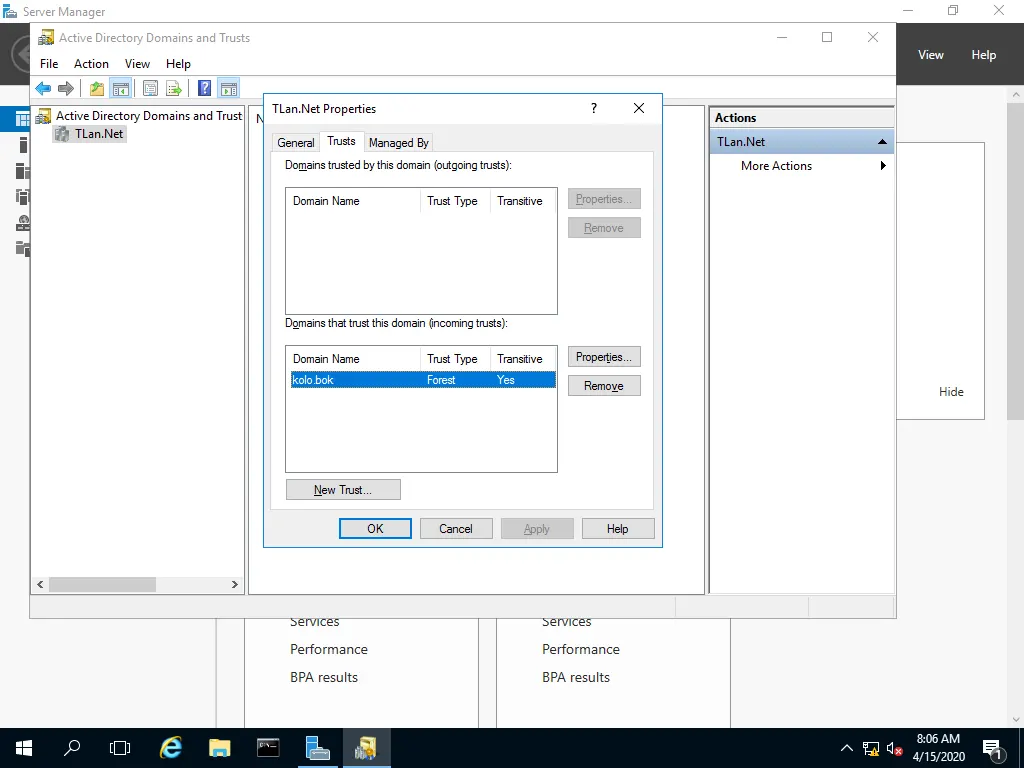Screen dimensions: 1024x768
Task: Click Performance under the left Services tile
Action: pos(329,649)
